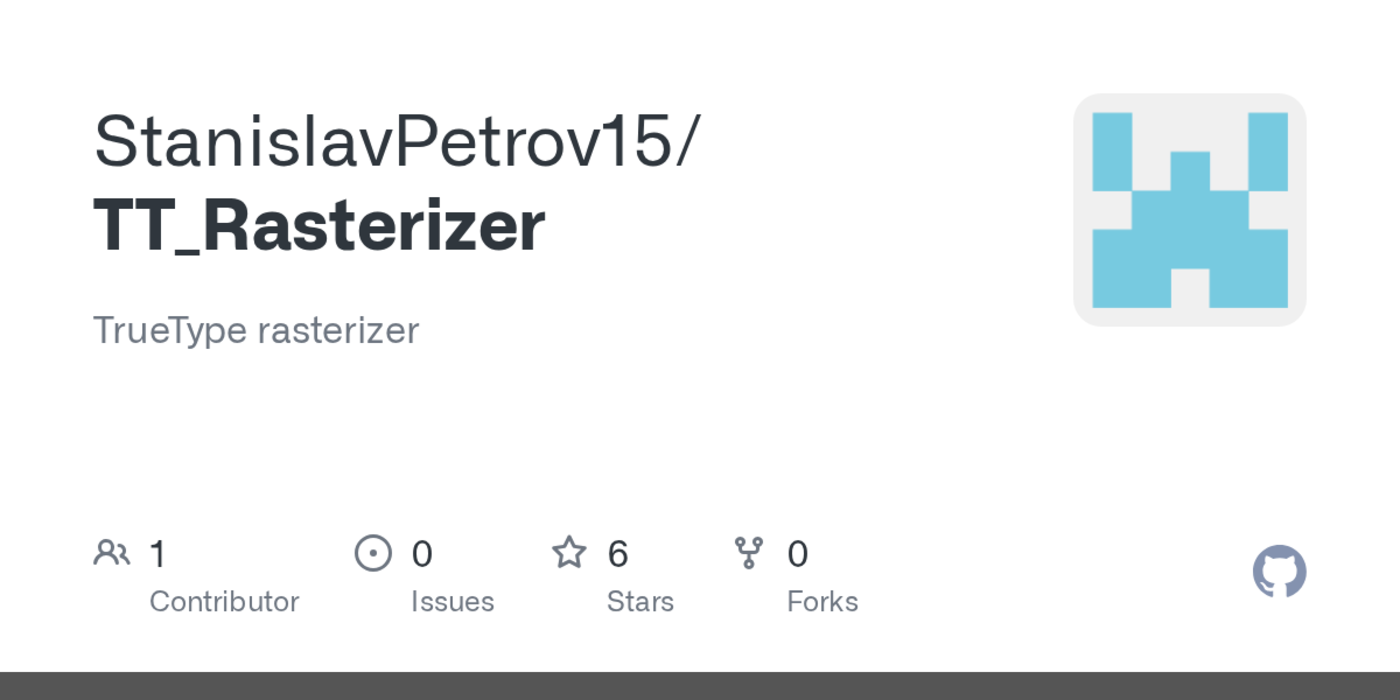
Task: Click the star count number 6
Action: (618, 554)
